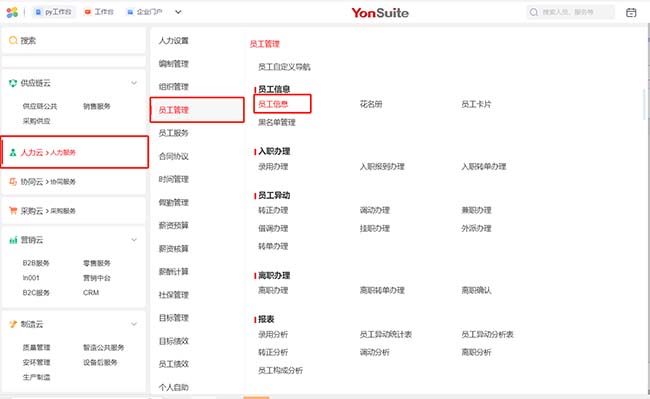
Task: Click the 人力云 person icon
Action: (13, 152)
